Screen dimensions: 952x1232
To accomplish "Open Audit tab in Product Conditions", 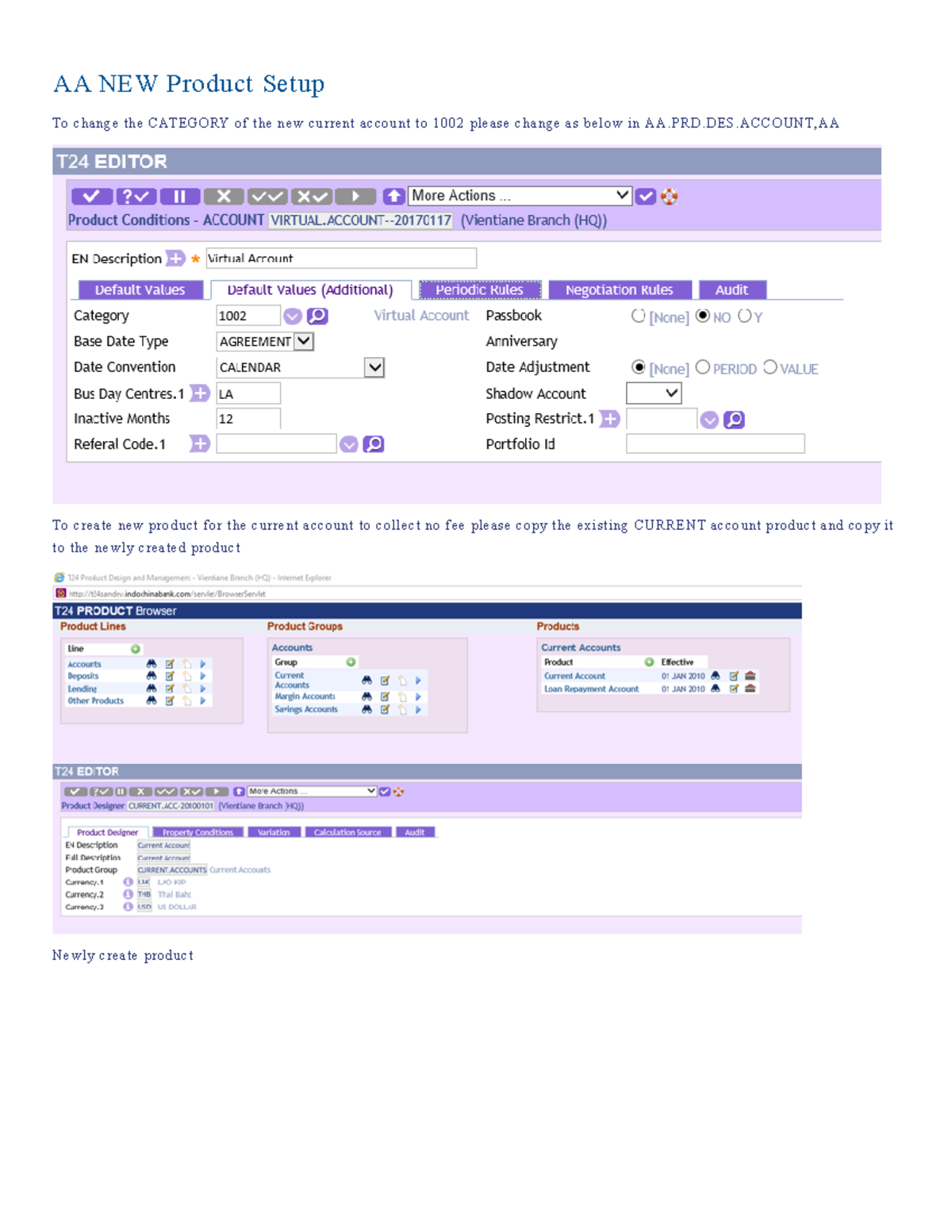I will [x=732, y=290].
